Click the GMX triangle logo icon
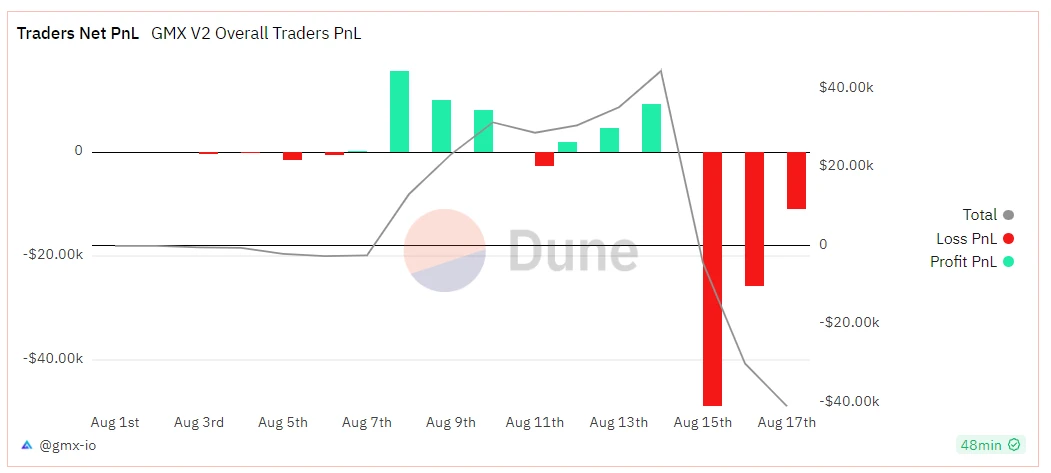The width and height of the screenshot is (1051, 473). 25,445
